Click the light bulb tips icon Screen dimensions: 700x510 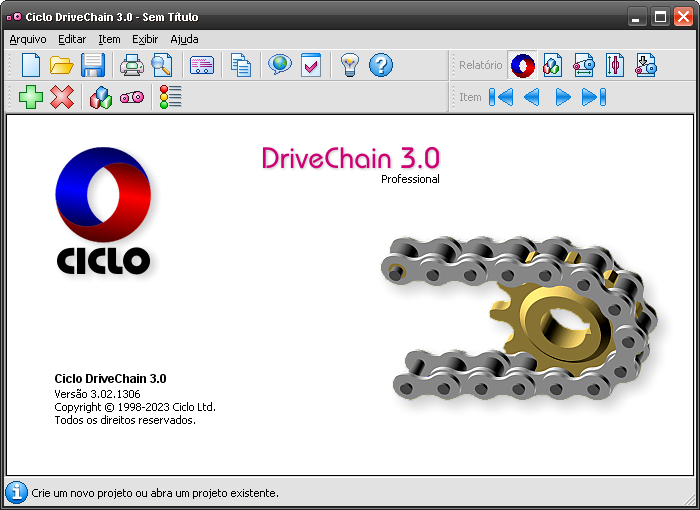(350, 65)
